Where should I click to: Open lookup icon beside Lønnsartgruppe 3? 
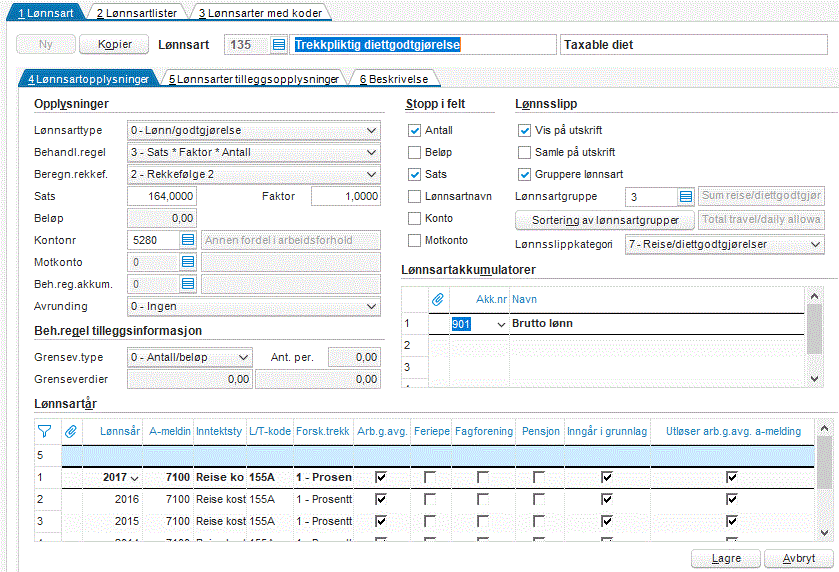(x=685, y=197)
